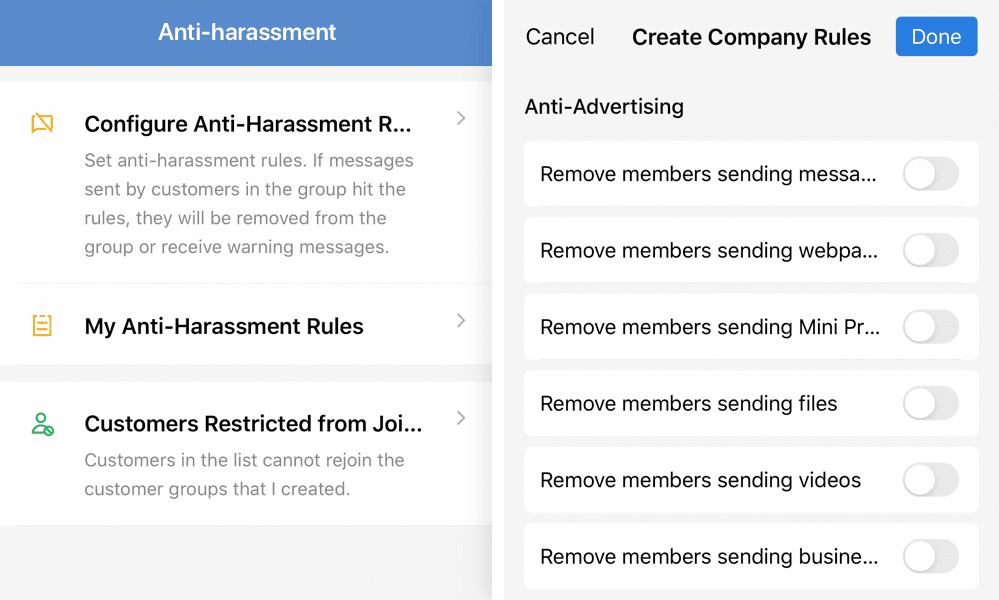
Task: Click 'Remove members sending messa...' label
Action: click(x=708, y=174)
